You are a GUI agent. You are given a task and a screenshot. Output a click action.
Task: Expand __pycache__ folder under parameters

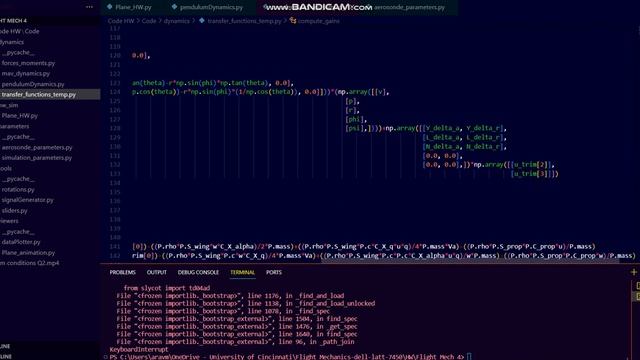18,137
